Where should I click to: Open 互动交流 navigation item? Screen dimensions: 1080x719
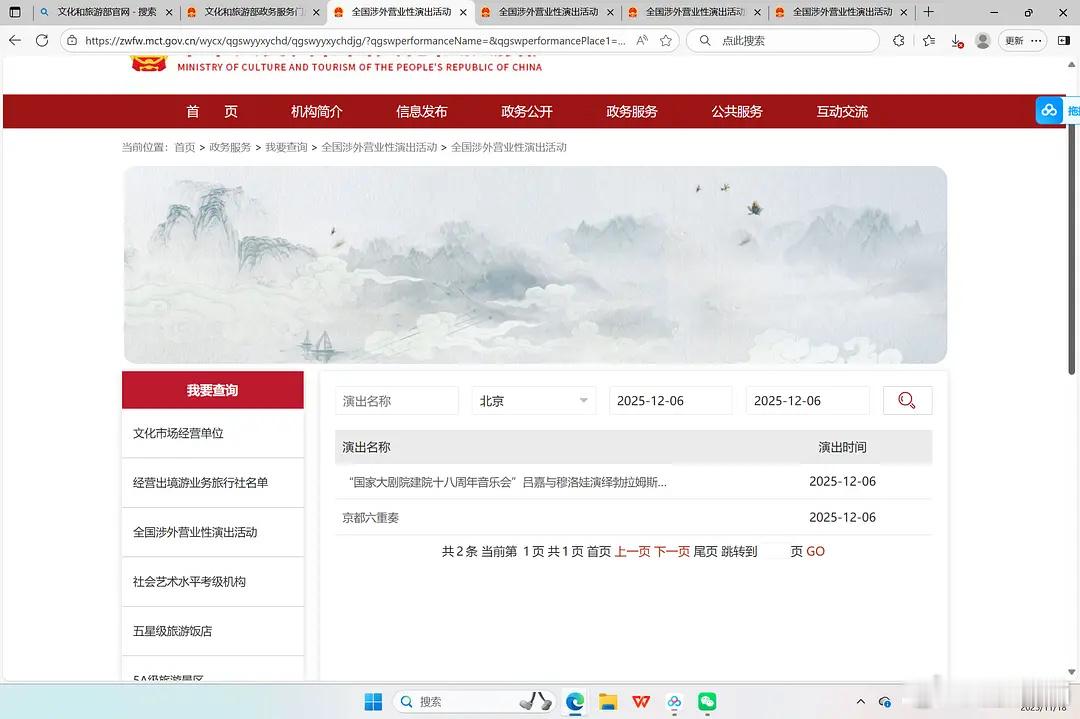(842, 112)
